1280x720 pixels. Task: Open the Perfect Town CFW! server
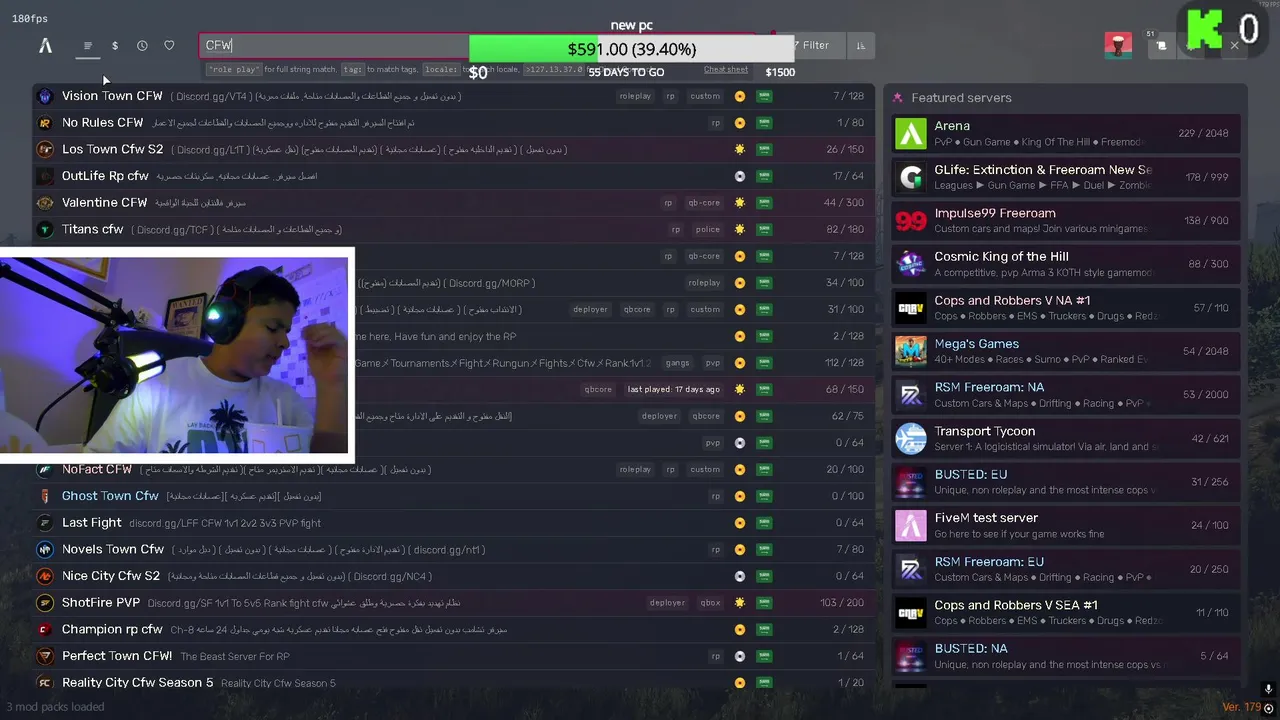(x=453, y=656)
